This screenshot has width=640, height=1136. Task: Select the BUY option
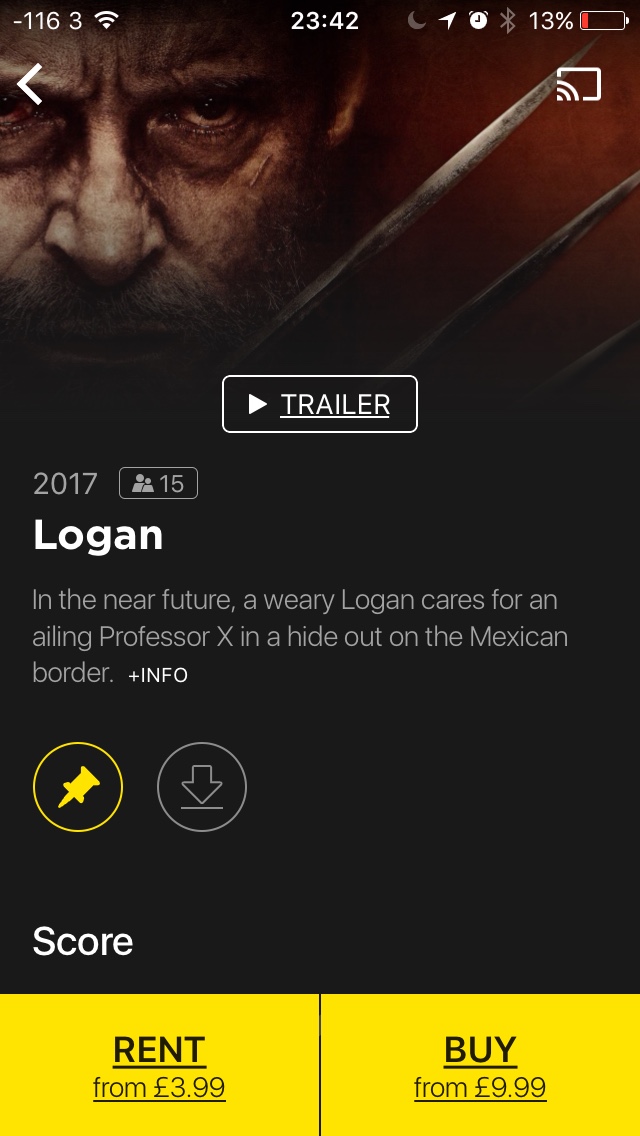480,1050
